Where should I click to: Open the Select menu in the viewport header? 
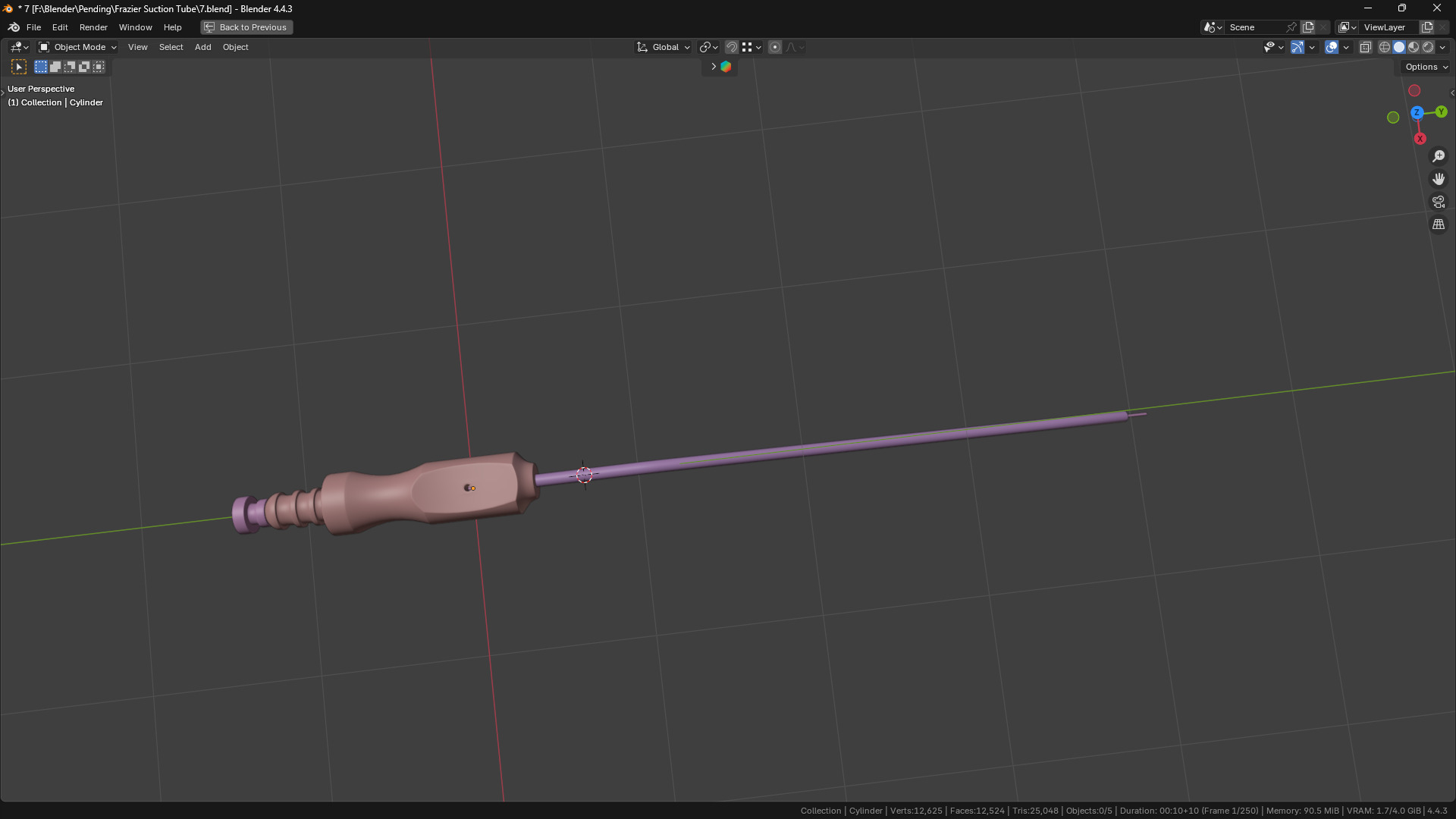tap(171, 47)
